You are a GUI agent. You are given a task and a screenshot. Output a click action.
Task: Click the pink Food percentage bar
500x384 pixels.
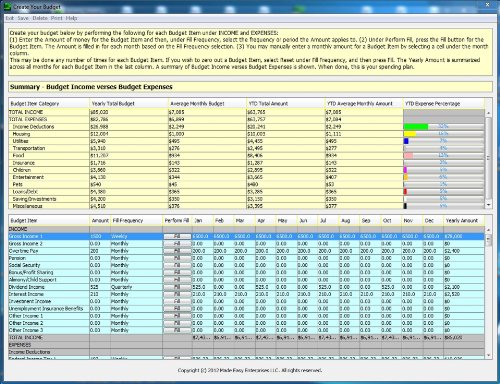click(x=408, y=156)
